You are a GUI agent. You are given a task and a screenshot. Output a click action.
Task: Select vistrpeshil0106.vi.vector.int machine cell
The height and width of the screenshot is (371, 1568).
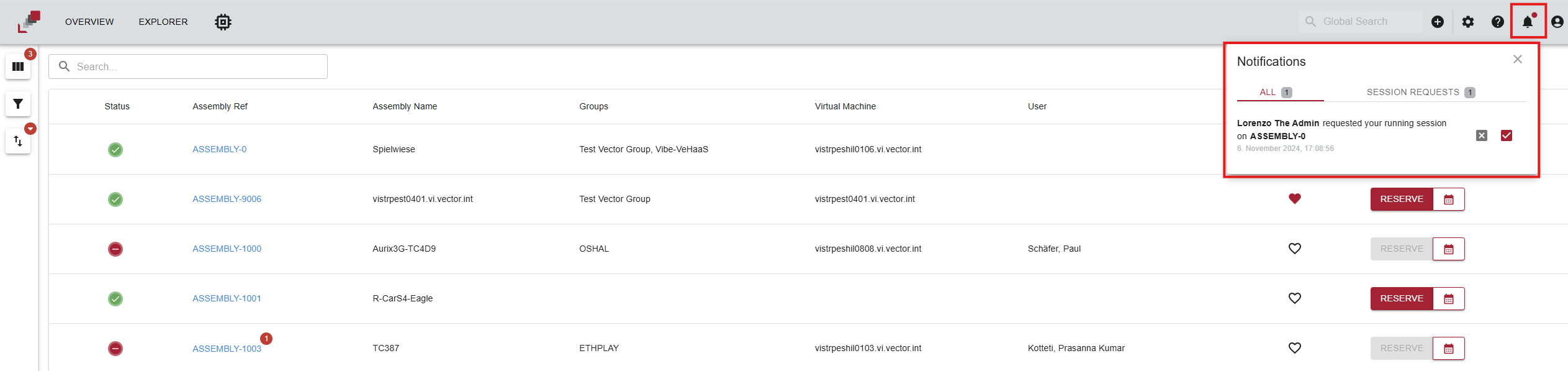868,149
